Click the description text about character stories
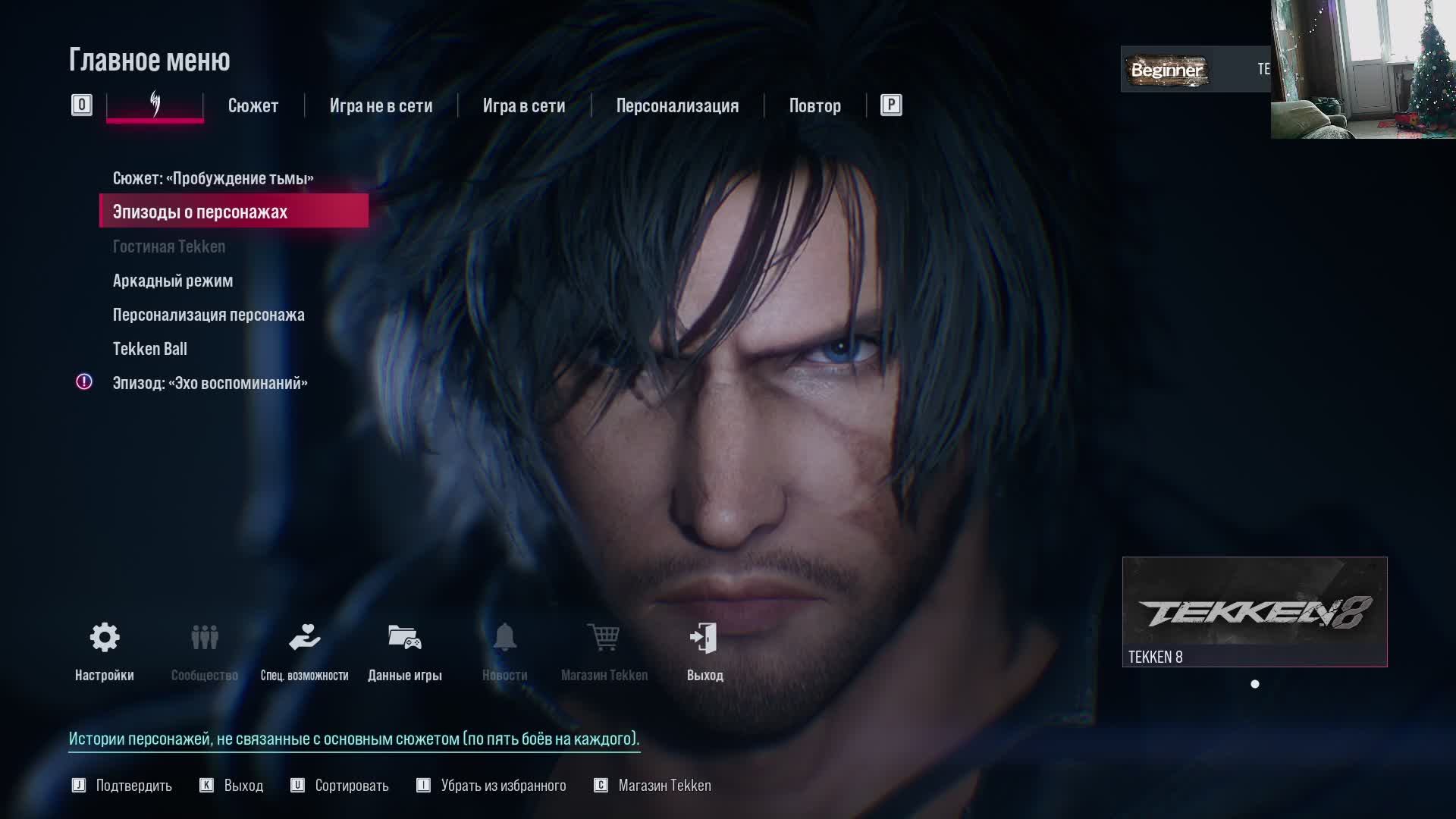Image resolution: width=1456 pixels, height=819 pixels. [354, 739]
